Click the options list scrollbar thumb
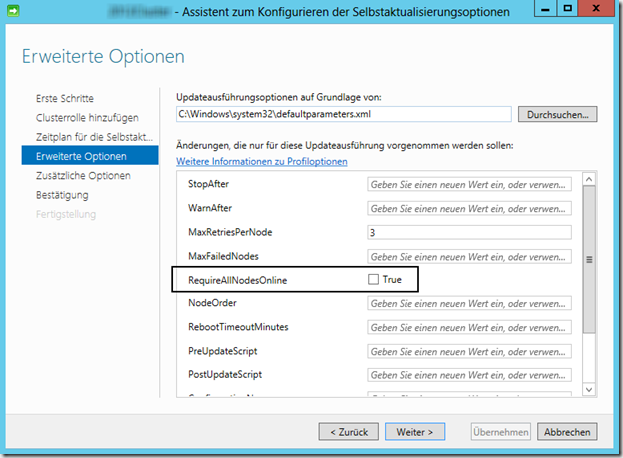This screenshot has height=458, width=623. coord(589,259)
